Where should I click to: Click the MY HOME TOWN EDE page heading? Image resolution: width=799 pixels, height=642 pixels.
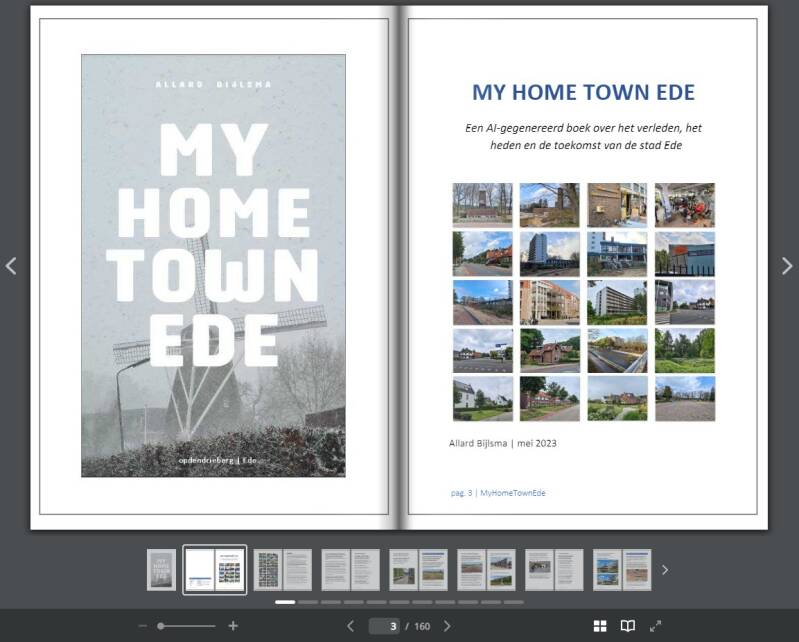583,92
